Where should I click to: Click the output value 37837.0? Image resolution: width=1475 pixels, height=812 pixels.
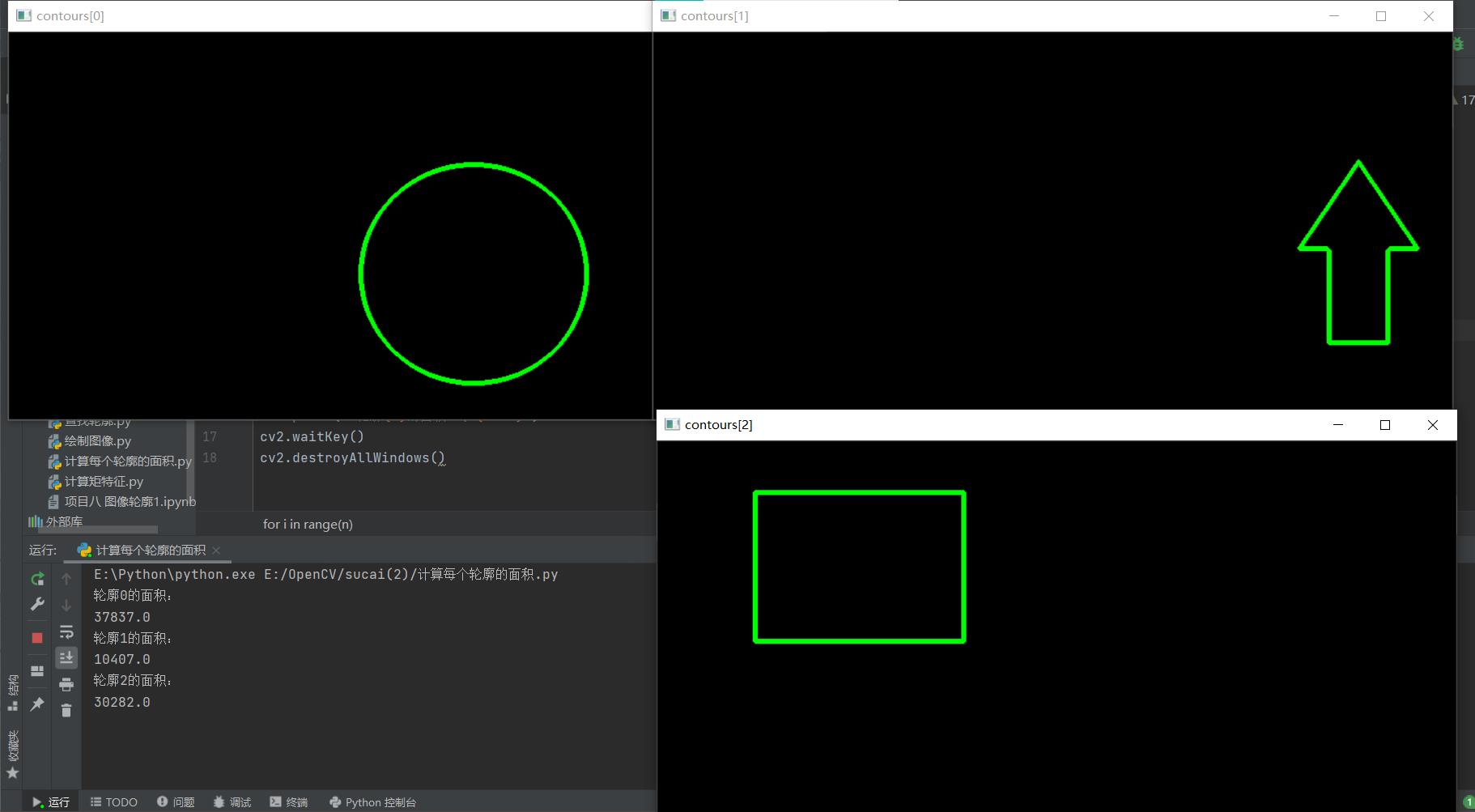[x=122, y=617]
